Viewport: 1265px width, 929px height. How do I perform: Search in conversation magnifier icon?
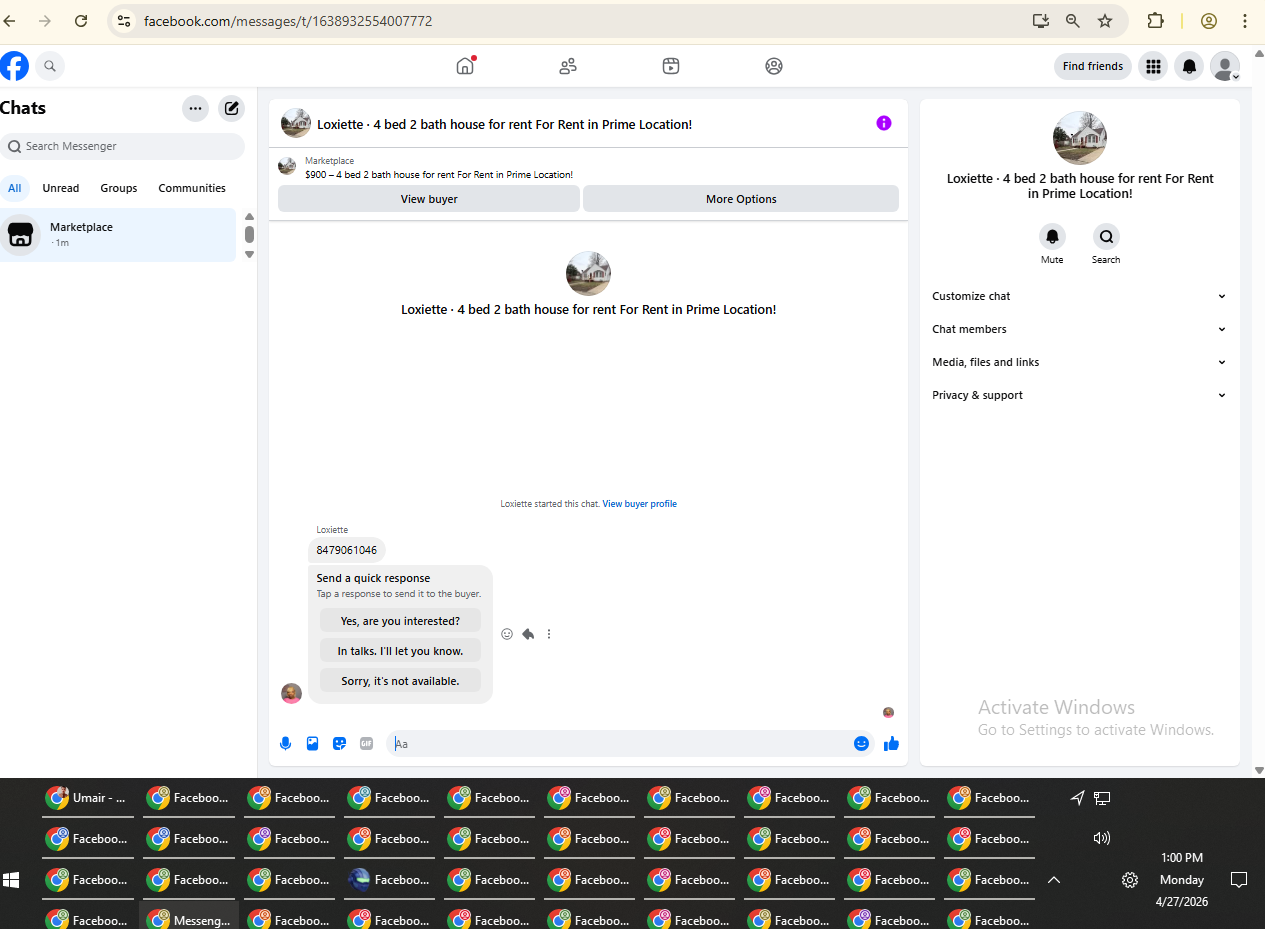pos(1106,237)
